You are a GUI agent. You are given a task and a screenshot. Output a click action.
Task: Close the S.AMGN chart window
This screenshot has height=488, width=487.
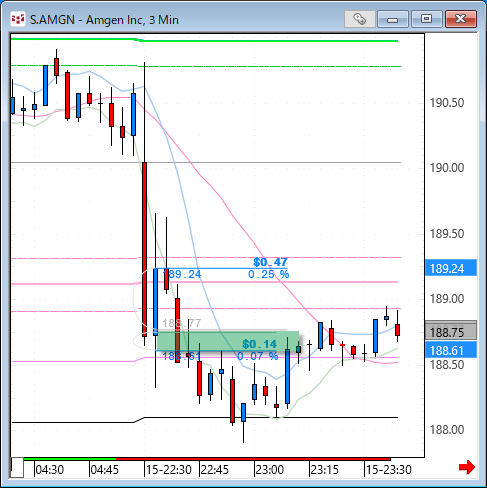click(x=461, y=19)
